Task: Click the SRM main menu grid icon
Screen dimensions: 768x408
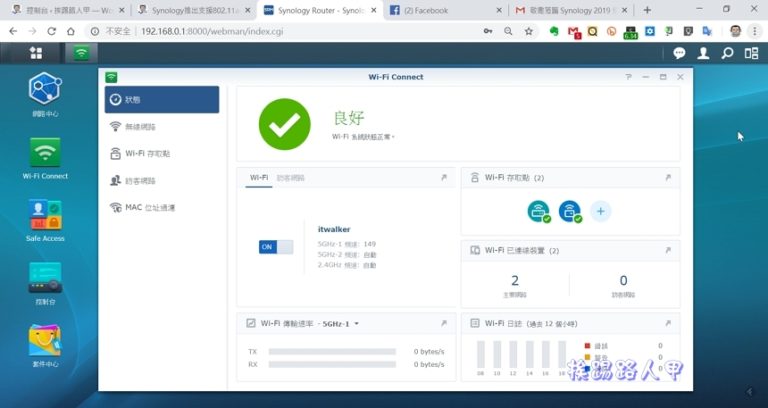Action: (36, 53)
